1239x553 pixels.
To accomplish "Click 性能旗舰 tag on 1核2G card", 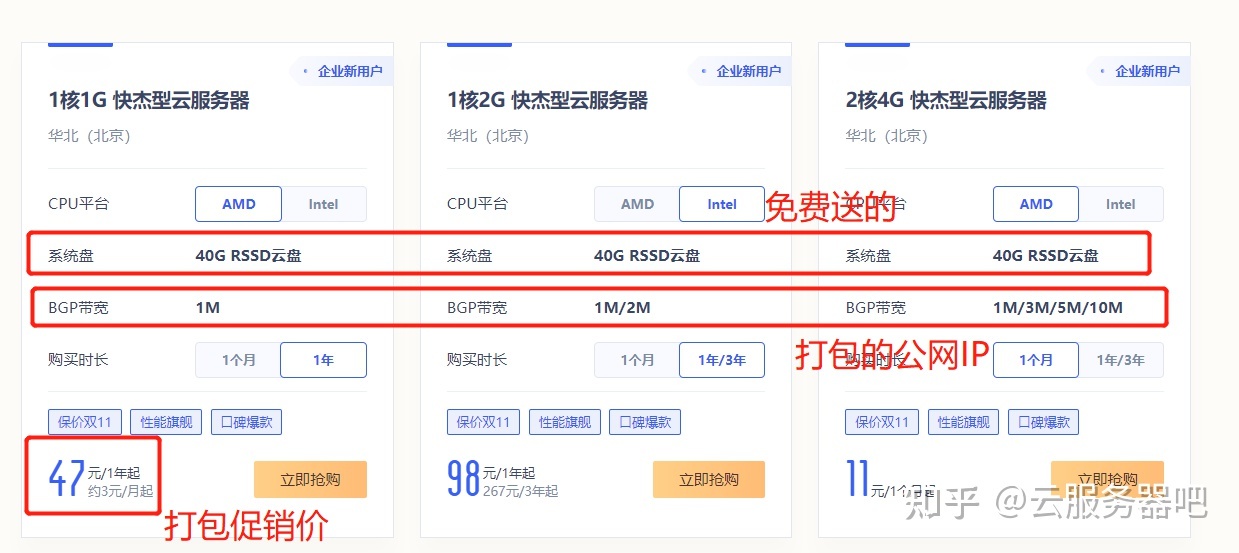I will click(x=565, y=422).
